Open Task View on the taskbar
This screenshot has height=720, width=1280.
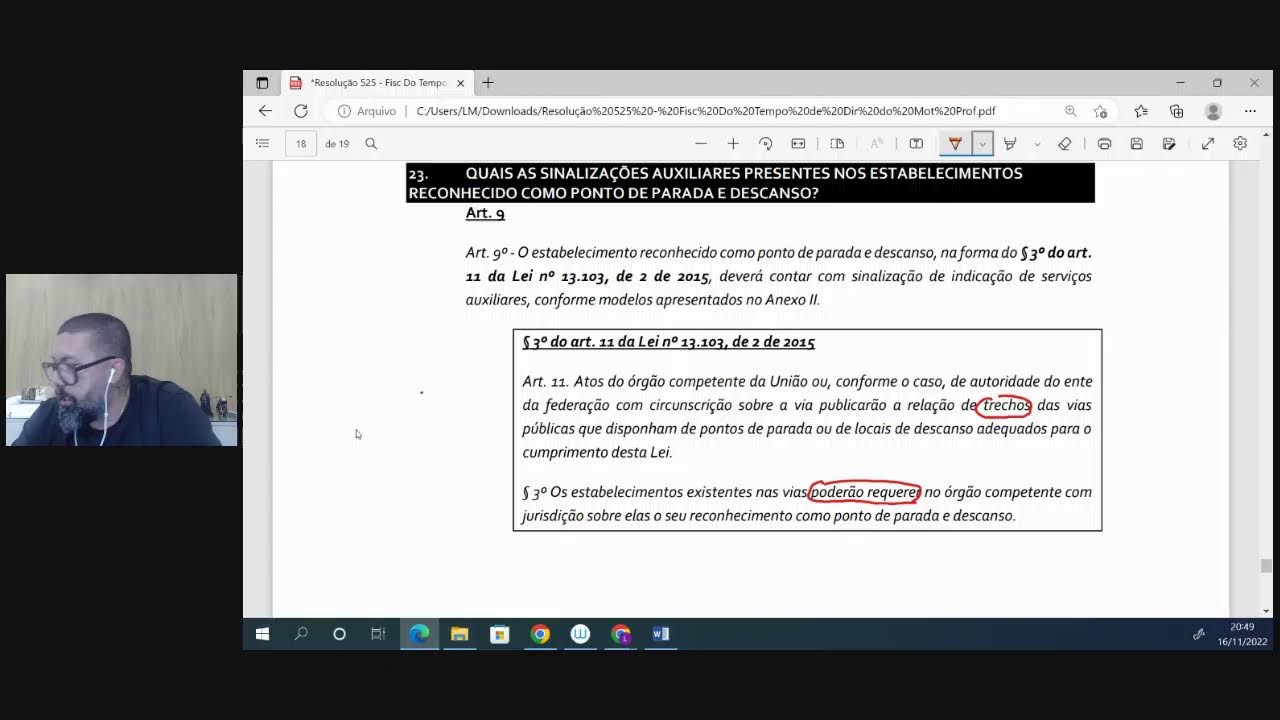[378, 634]
